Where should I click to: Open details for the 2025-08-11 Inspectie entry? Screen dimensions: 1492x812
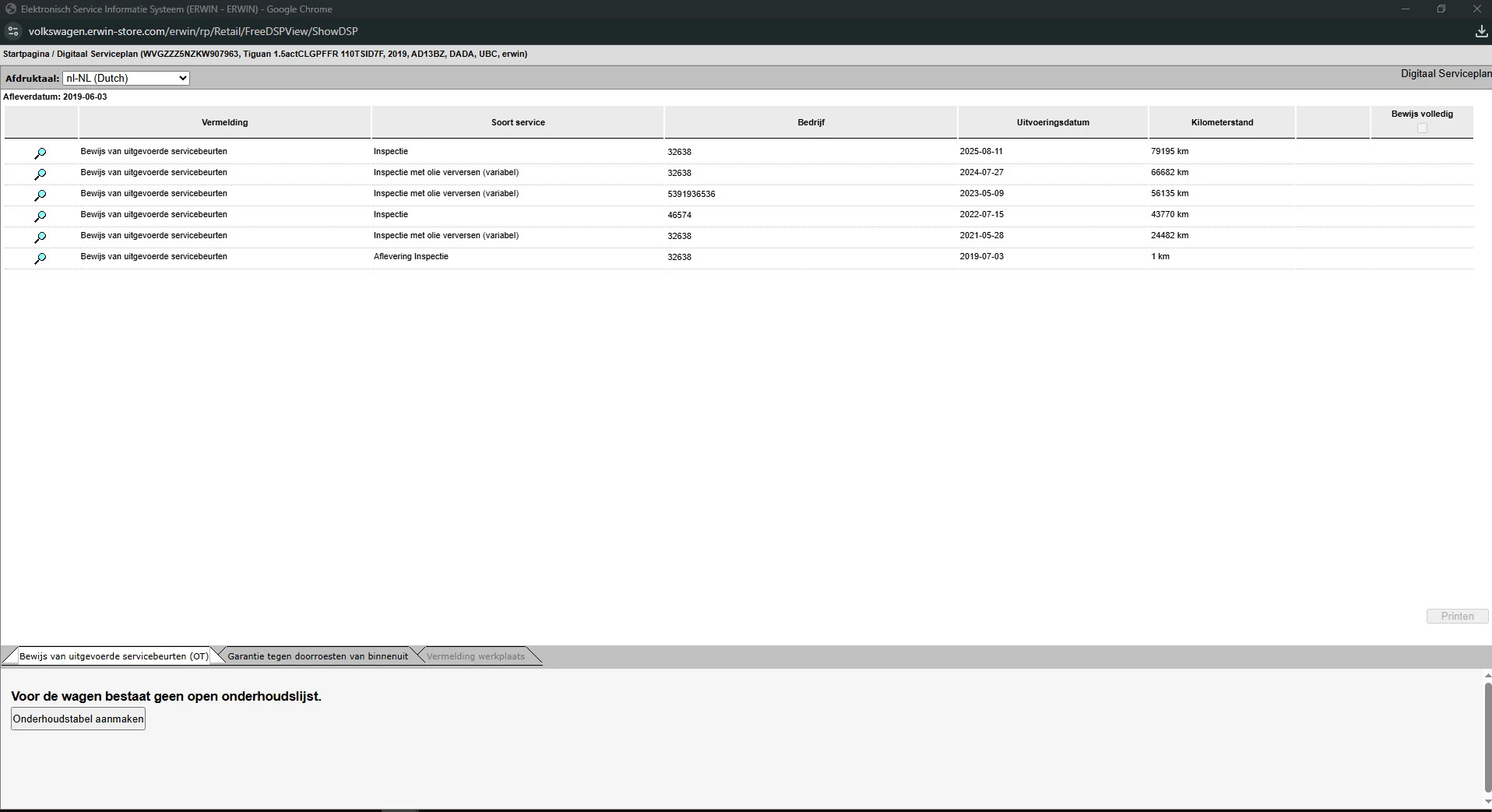[40, 153]
